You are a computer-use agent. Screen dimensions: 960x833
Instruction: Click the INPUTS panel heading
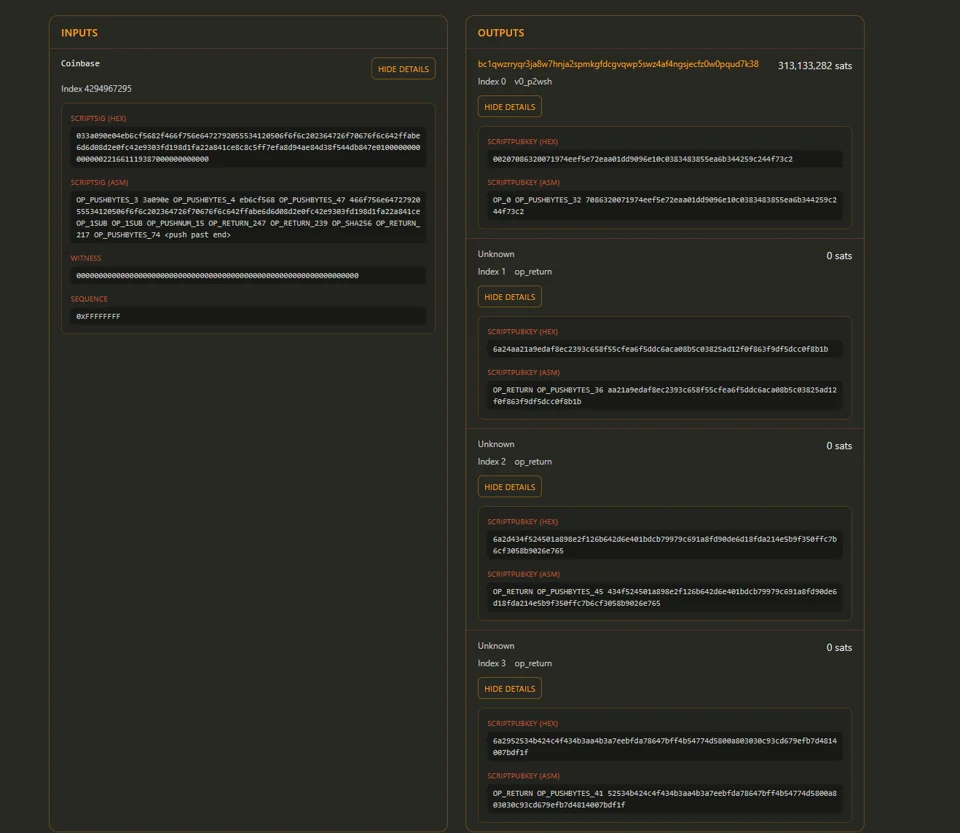(x=79, y=33)
